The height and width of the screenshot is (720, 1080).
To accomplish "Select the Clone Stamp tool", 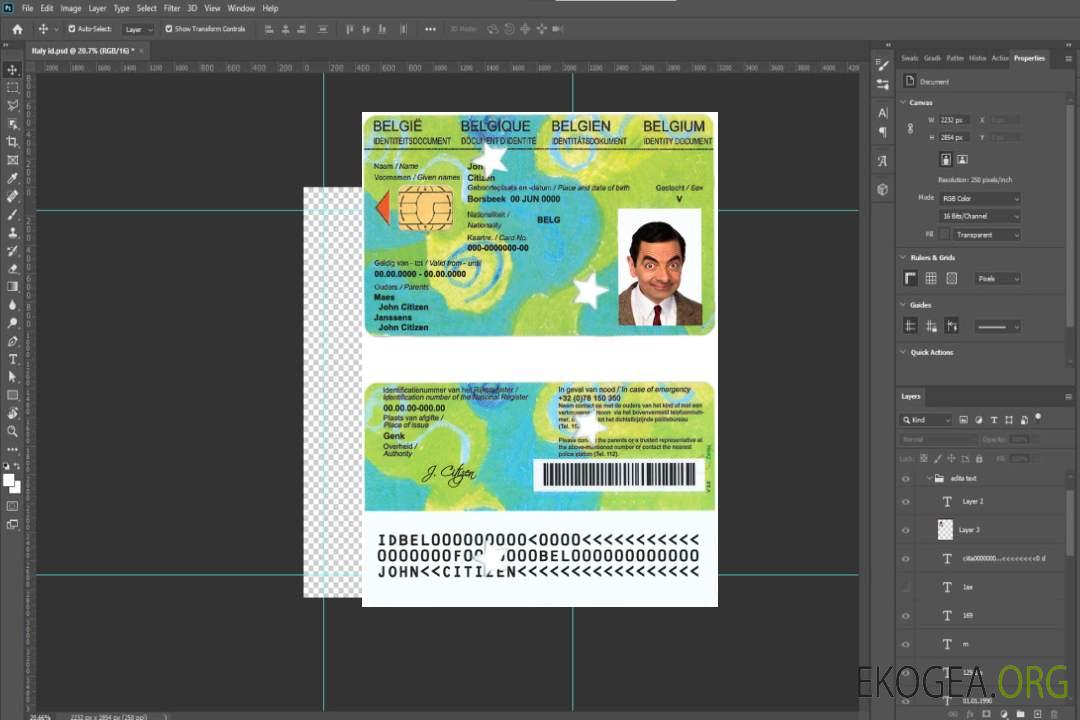I will tap(12, 233).
